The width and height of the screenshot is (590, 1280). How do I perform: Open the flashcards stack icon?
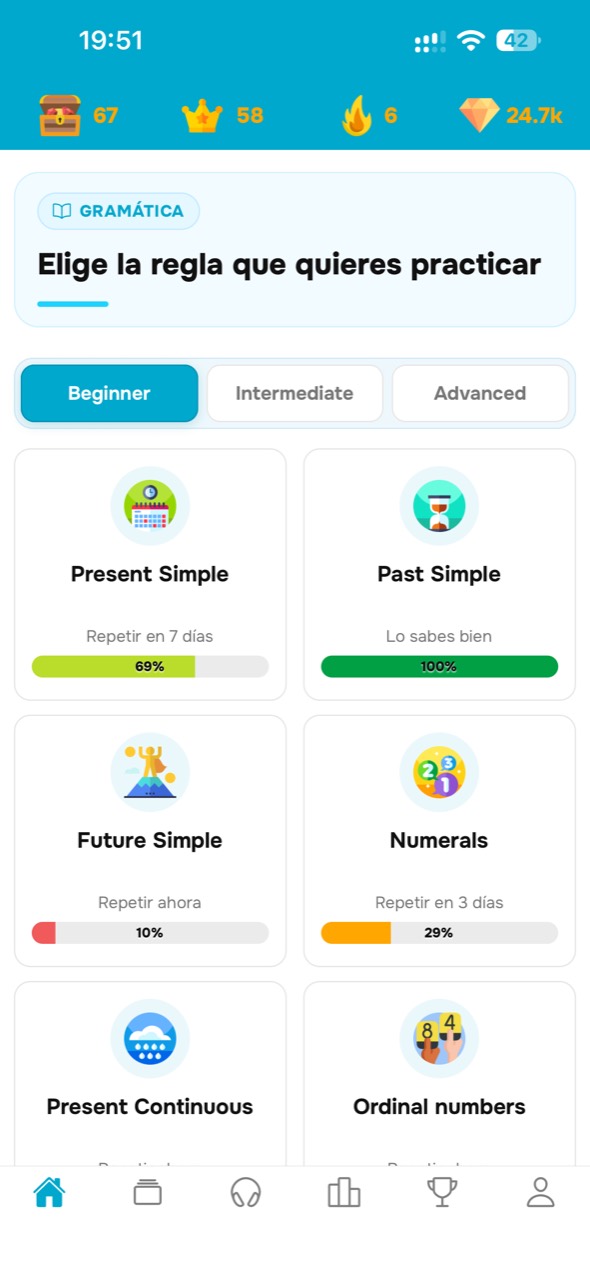[x=147, y=1192]
